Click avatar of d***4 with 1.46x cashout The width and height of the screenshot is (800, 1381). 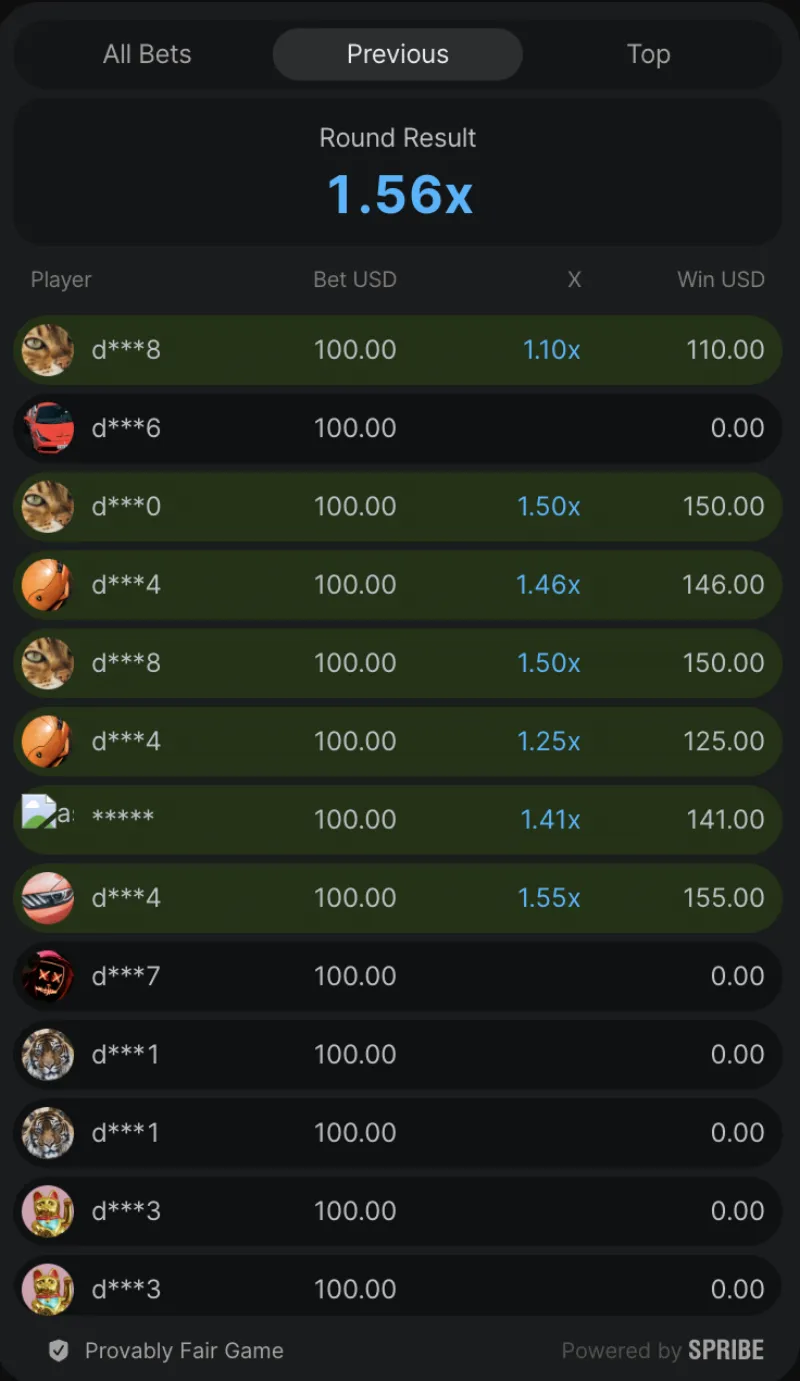click(48, 585)
